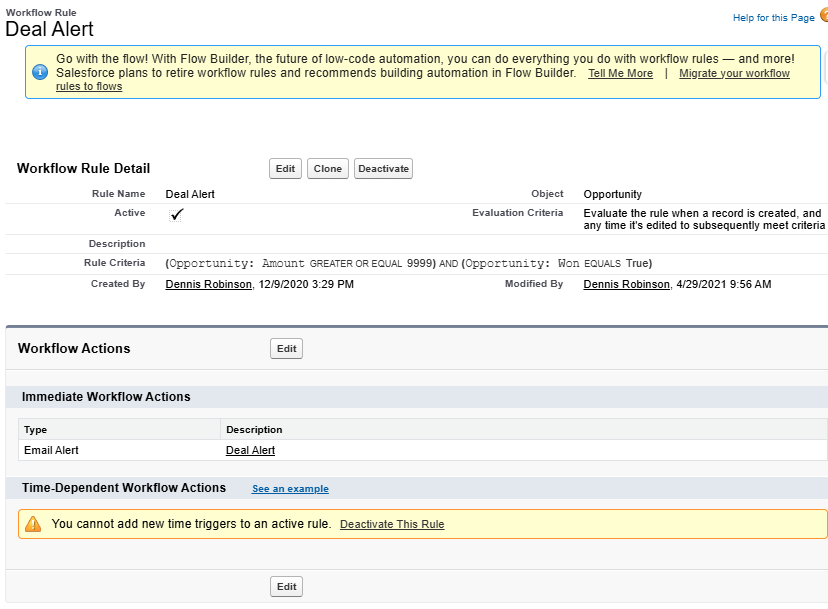828x609 pixels.
Task: Open the Deal Alert email alert action
Action: coord(250,450)
